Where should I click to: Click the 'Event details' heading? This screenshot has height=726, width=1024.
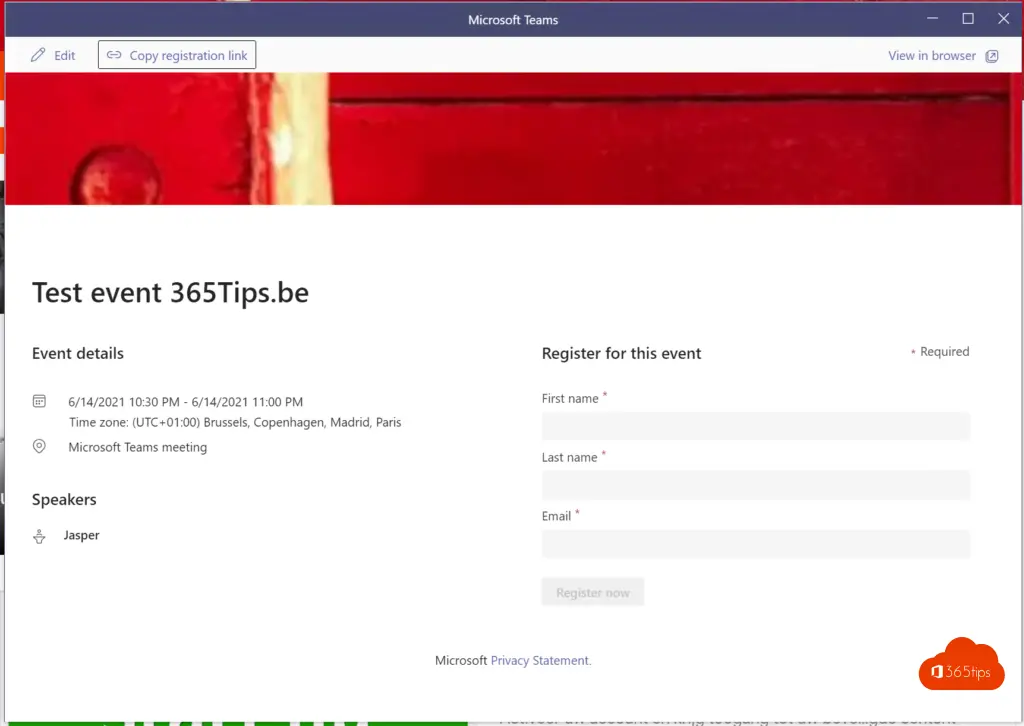coord(78,353)
